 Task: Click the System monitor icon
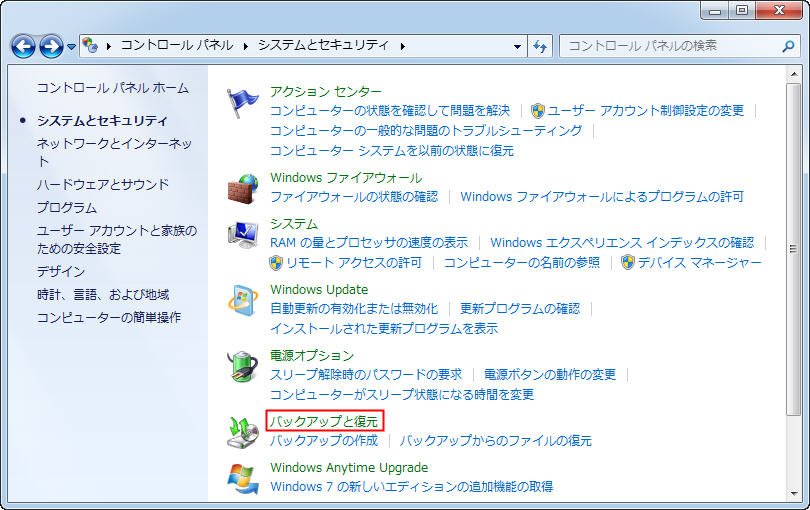coord(243,235)
